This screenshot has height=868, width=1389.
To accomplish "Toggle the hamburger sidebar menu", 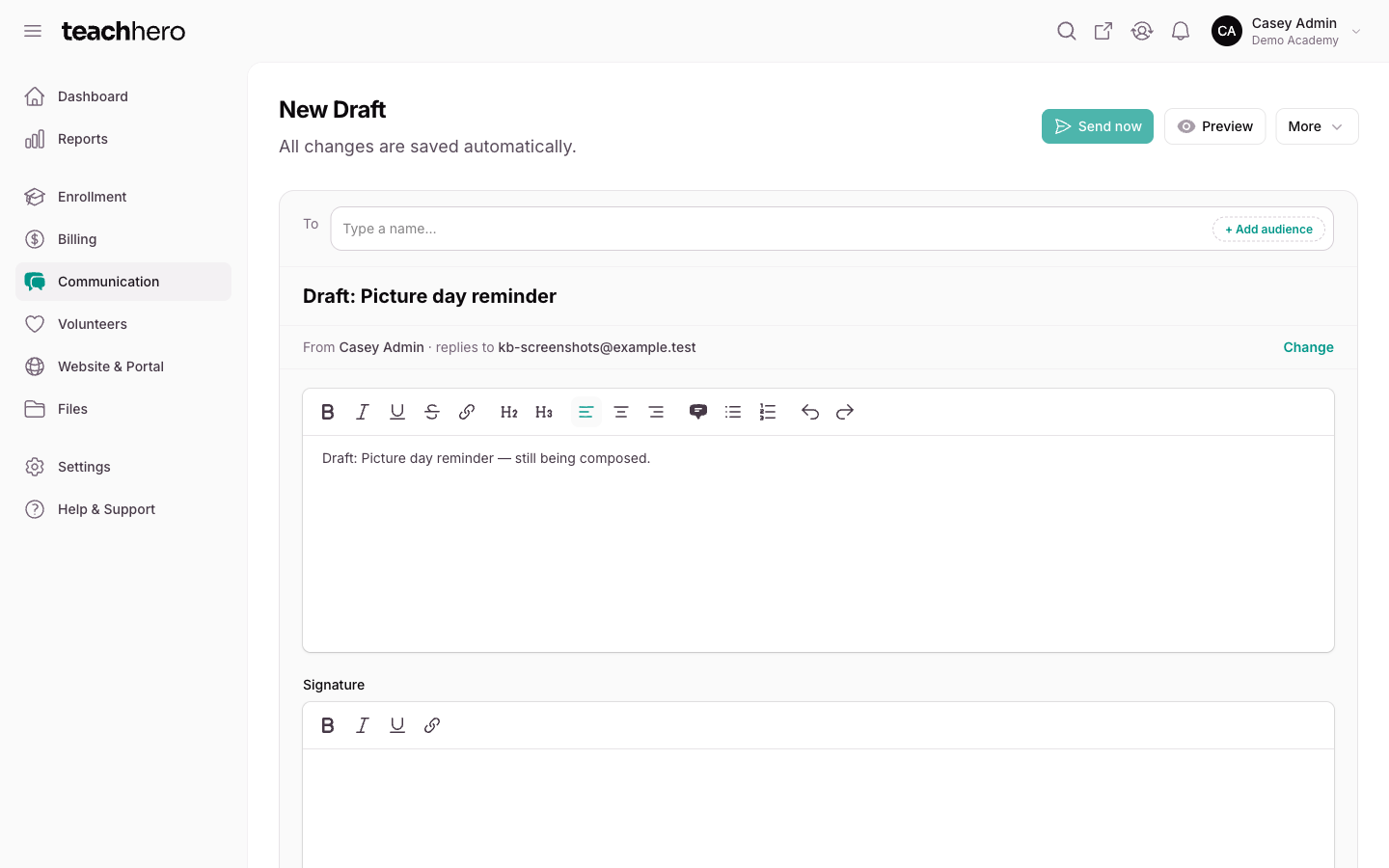I will [x=33, y=31].
